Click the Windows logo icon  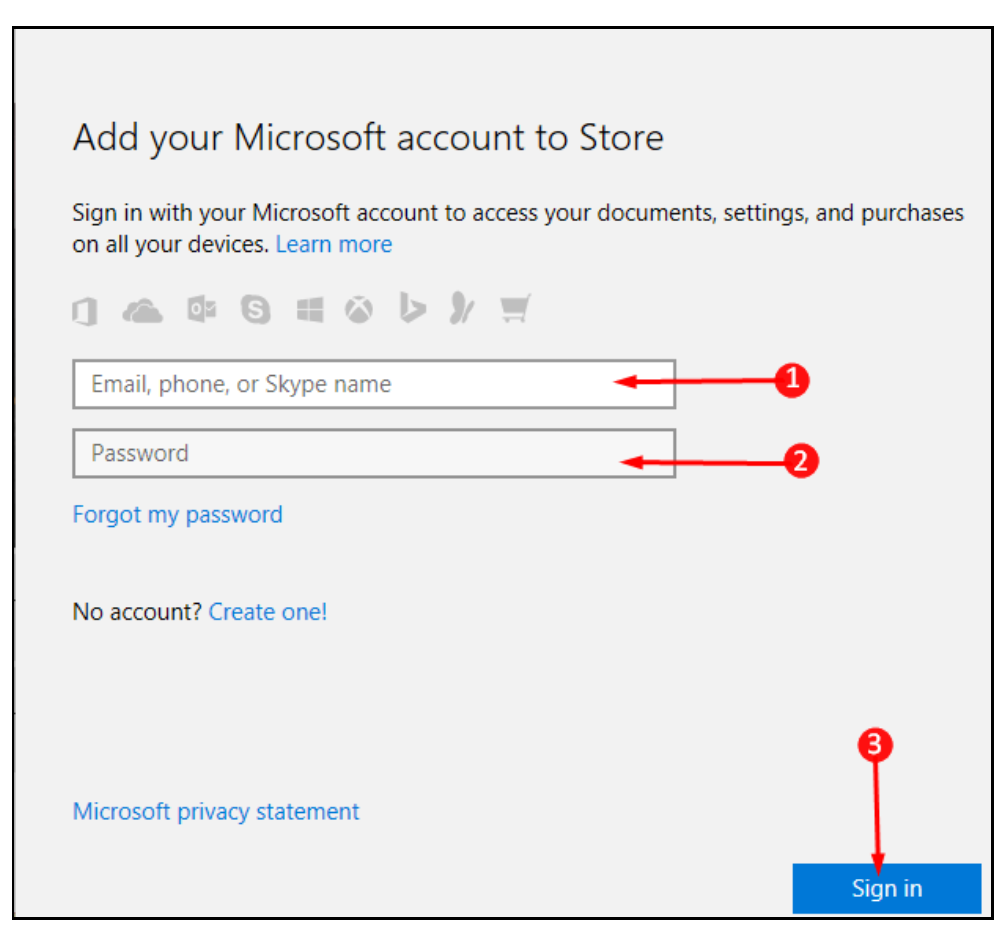310,310
